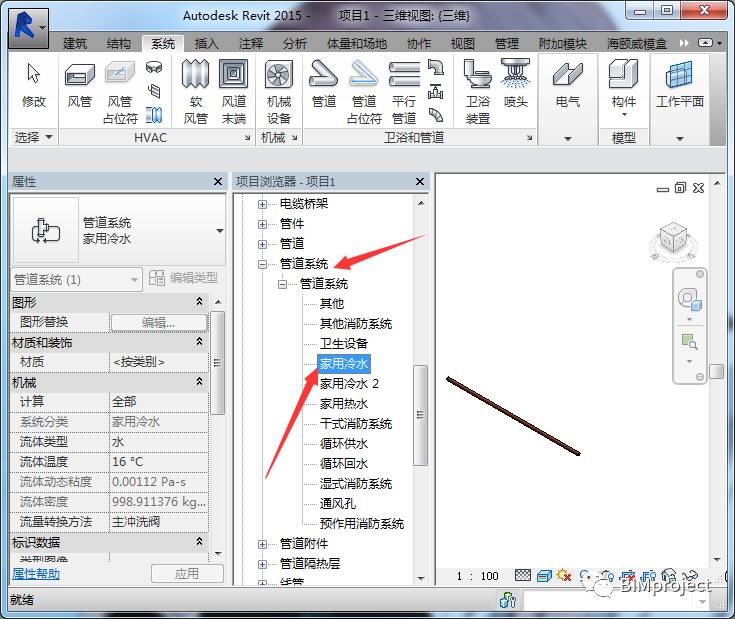Select the 管道 pipe tool

point(323,85)
